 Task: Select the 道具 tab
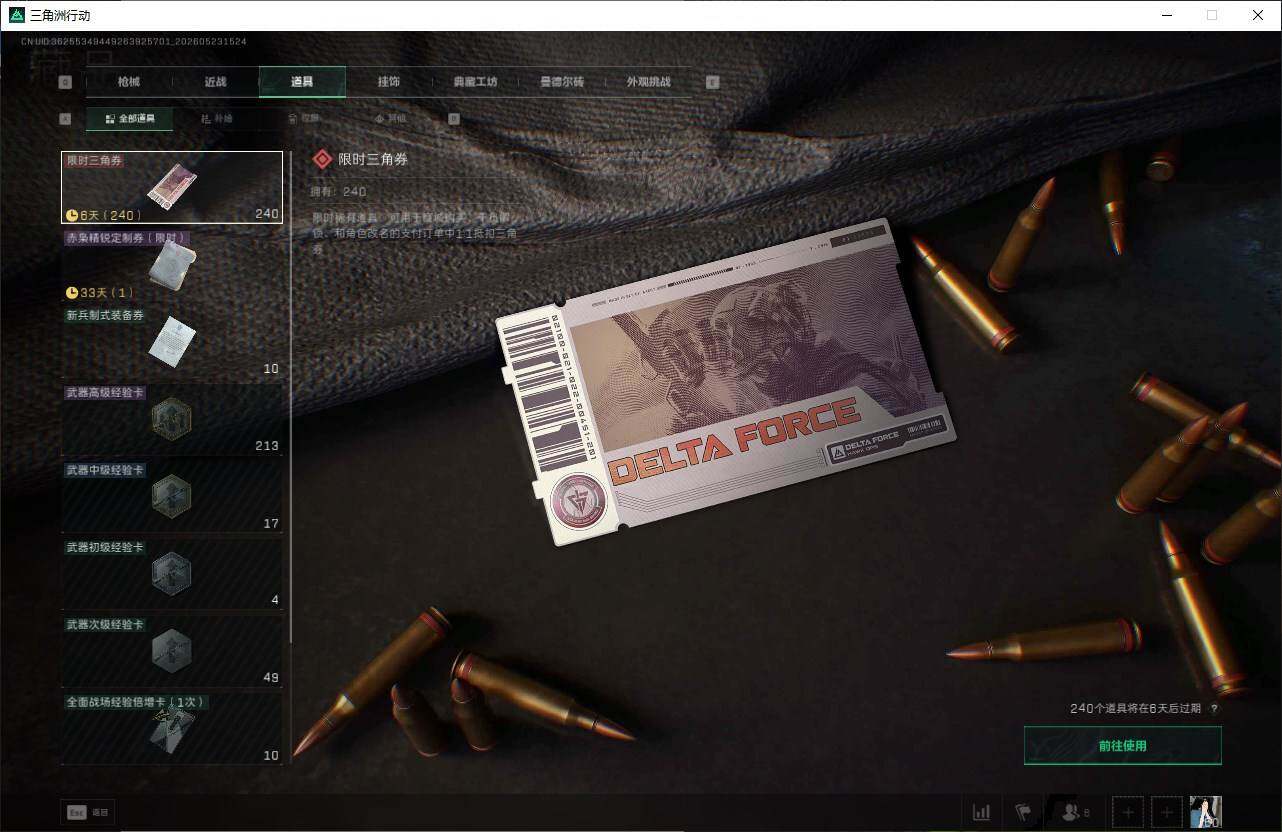(302, 82)
